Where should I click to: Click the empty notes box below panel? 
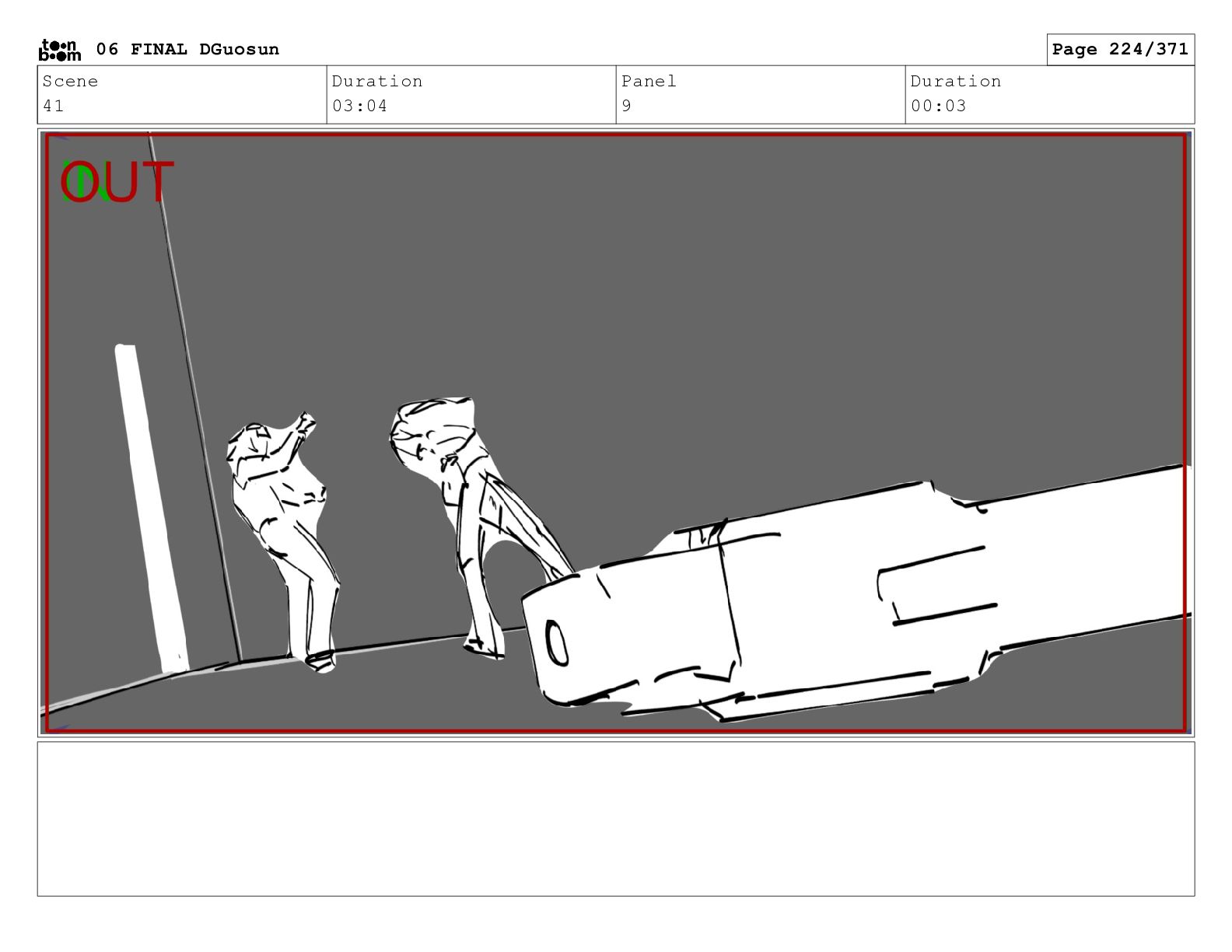(616, 819)
